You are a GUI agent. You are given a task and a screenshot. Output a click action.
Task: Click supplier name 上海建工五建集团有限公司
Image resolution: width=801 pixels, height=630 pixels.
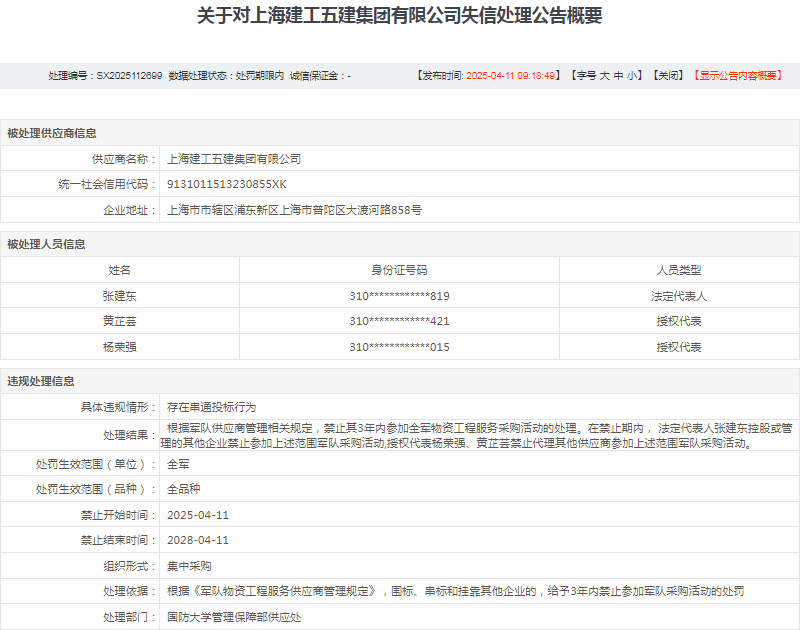234,159
